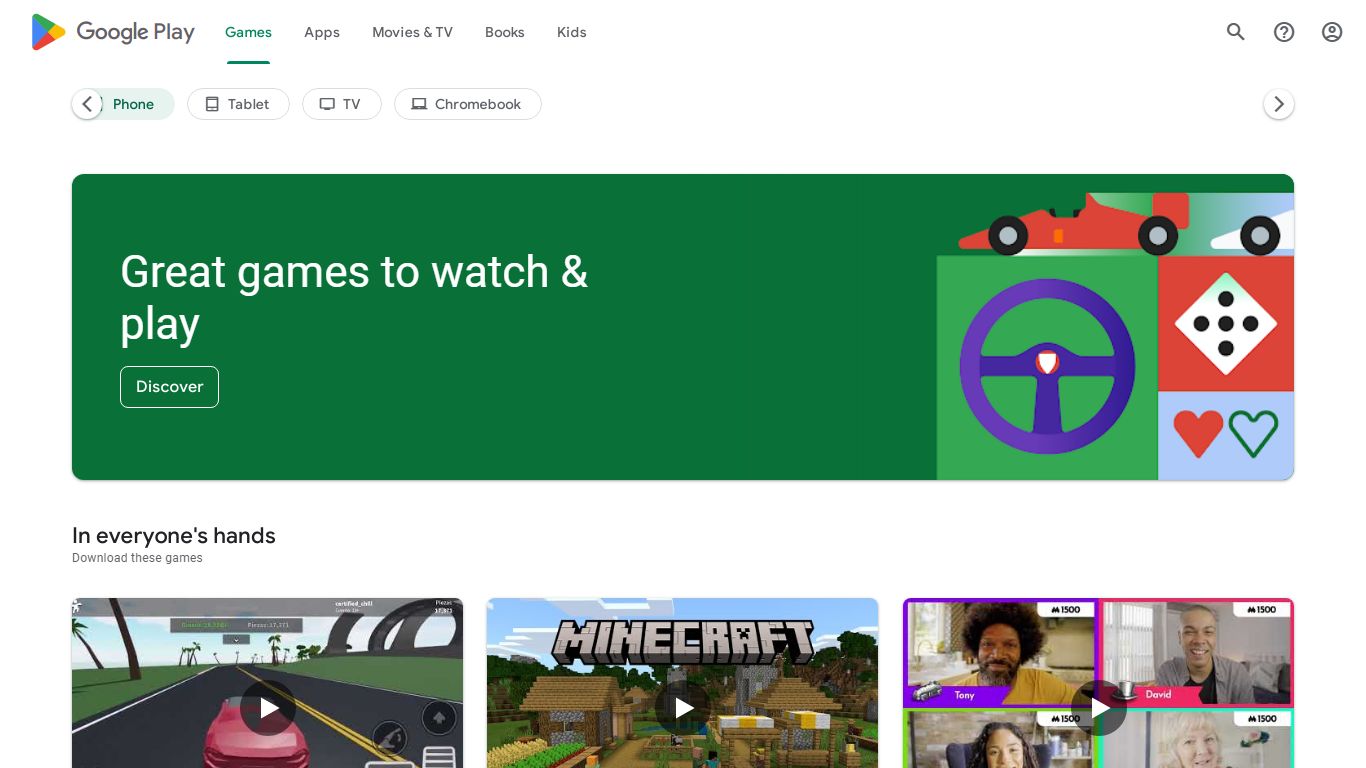Screen dimensions: 1366x768
Task: Select the Tablet device filter chip
Action: click(x=238, y=104)
